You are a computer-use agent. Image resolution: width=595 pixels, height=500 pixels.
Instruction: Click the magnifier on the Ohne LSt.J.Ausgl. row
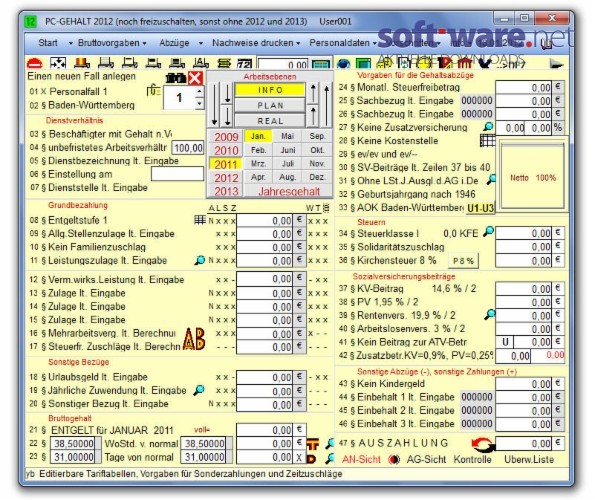pos(492,179)
